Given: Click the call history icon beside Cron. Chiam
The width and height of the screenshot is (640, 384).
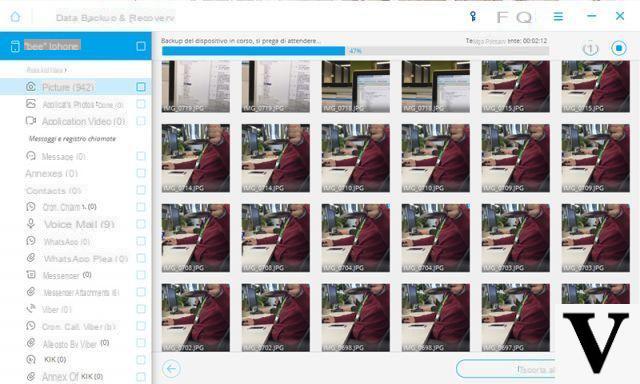Looking at the screenshot, I should coord(31,207).
